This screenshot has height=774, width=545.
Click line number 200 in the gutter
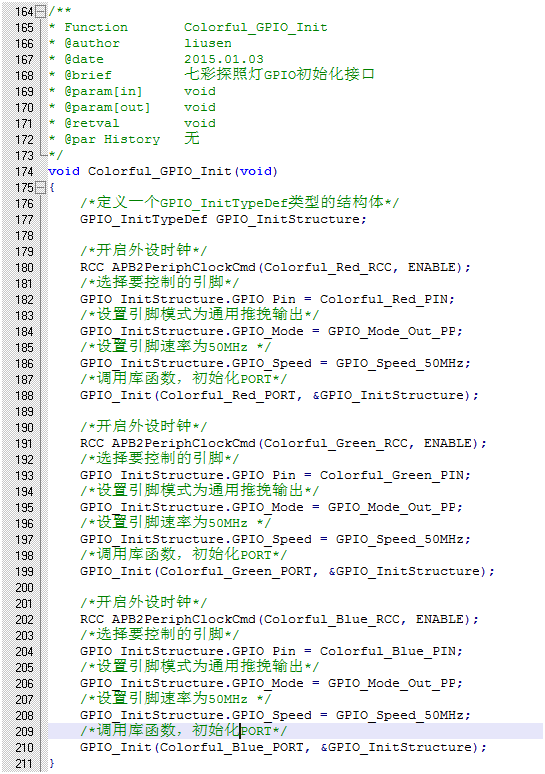24,588
